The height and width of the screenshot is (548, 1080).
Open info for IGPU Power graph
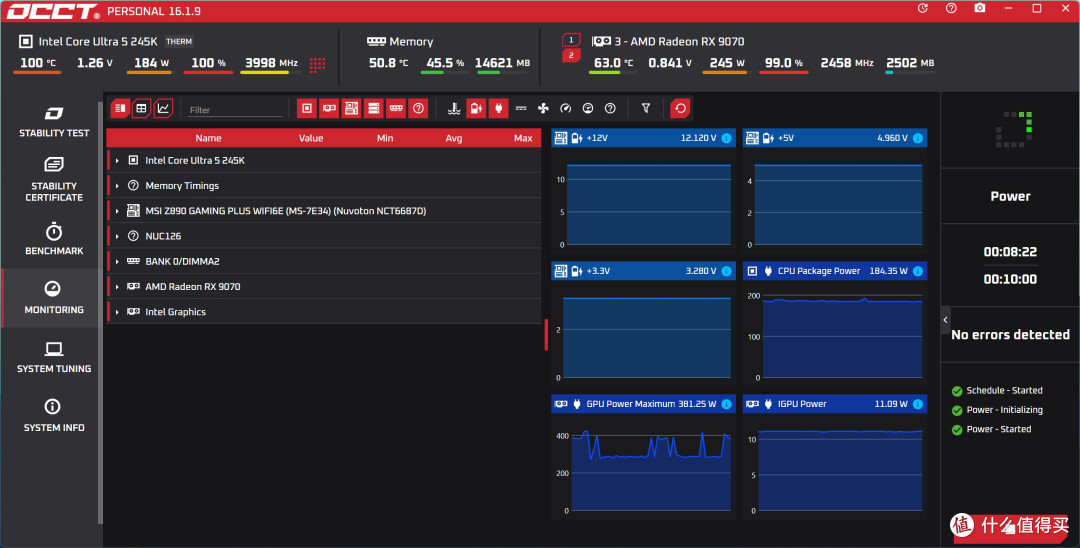pos(917,404)
